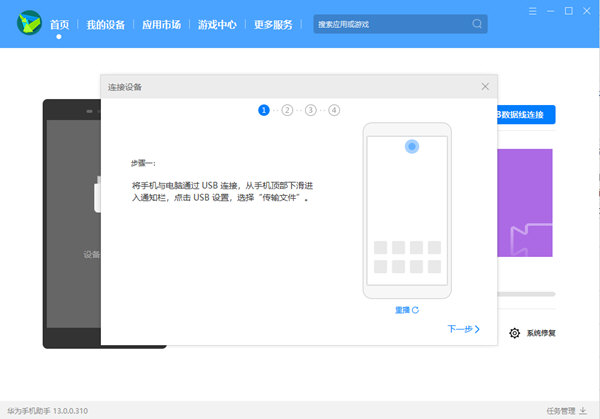Open the 首页 home tab
Screen dimensions: 600x419
point(59,25)
